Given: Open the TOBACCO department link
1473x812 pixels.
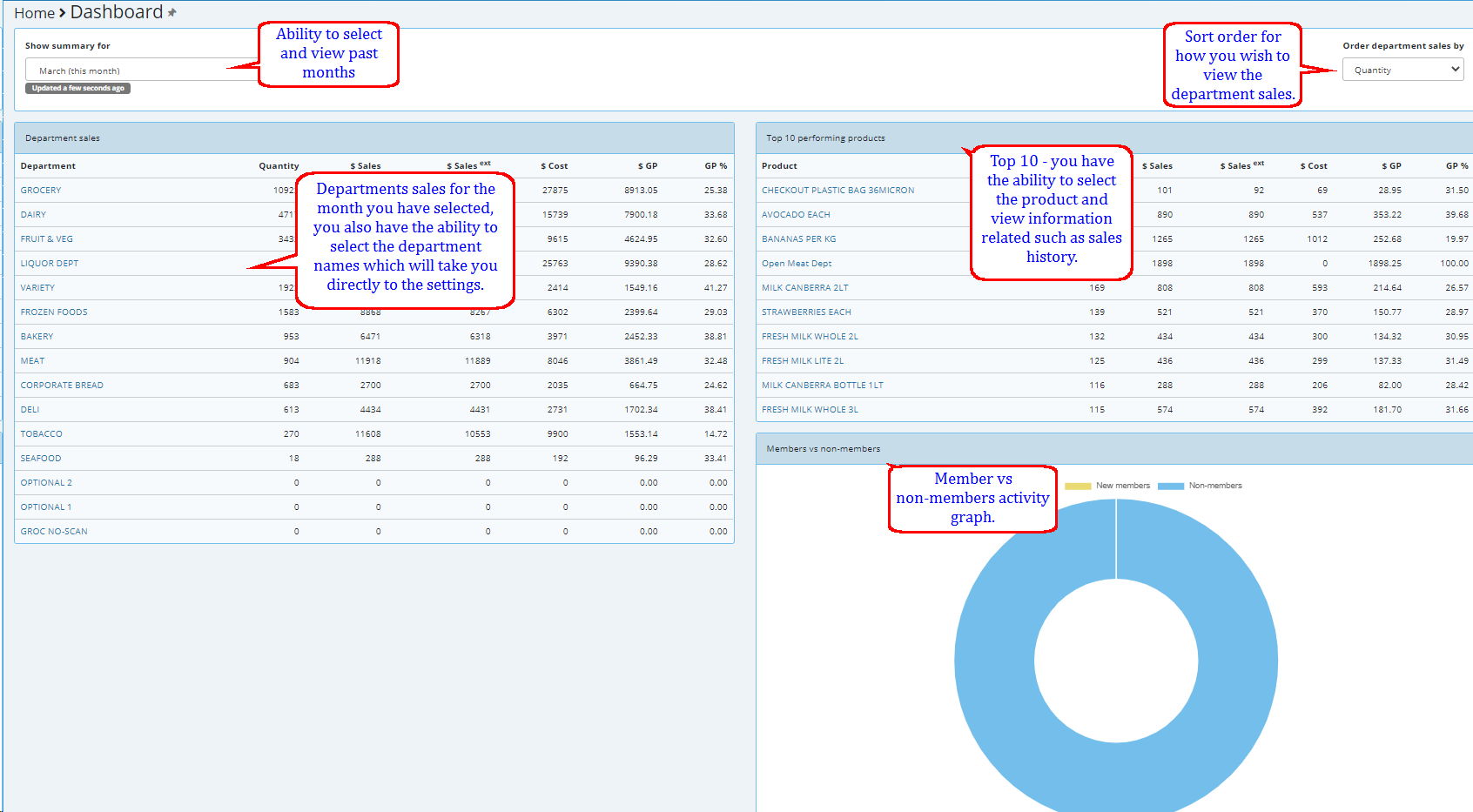Looking at the screenshot, I should click(42, 433).
